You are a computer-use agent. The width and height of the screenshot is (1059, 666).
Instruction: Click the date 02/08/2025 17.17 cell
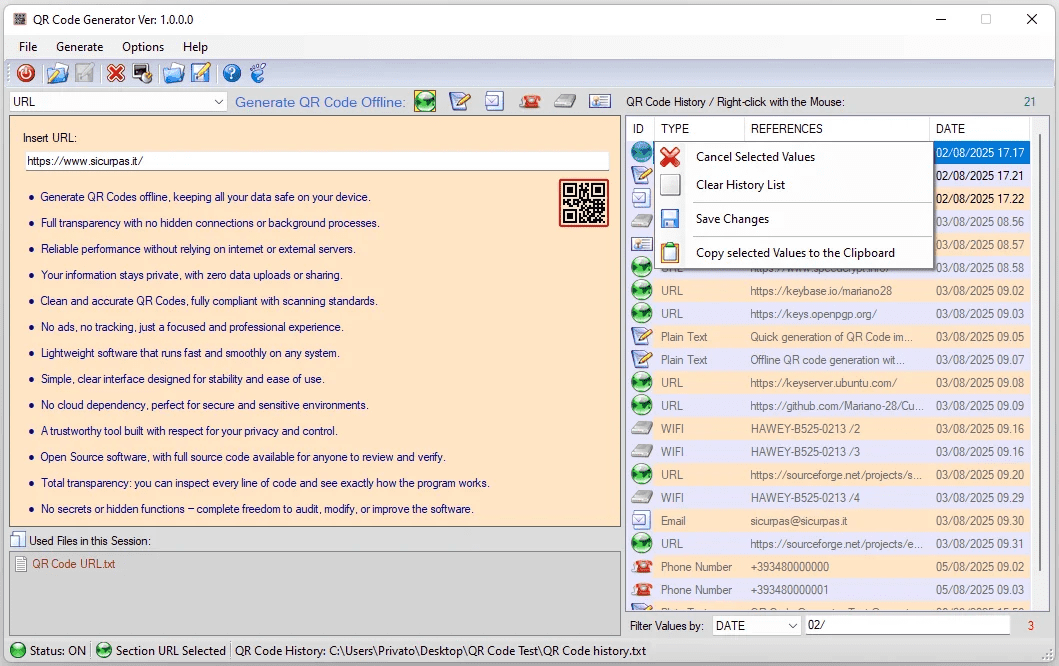pyautogui.click(x=980, y=153)
